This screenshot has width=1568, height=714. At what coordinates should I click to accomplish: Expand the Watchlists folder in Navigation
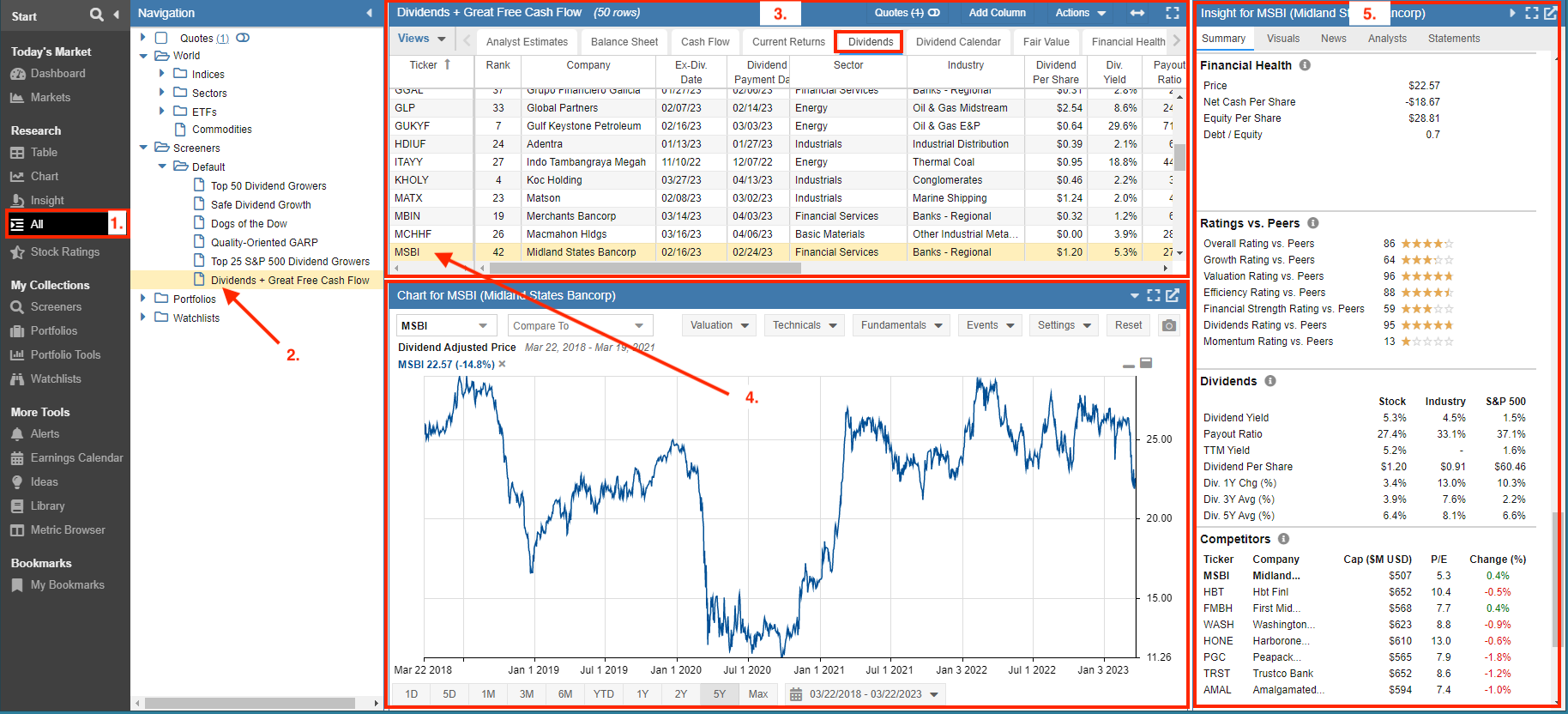[143, 318]
